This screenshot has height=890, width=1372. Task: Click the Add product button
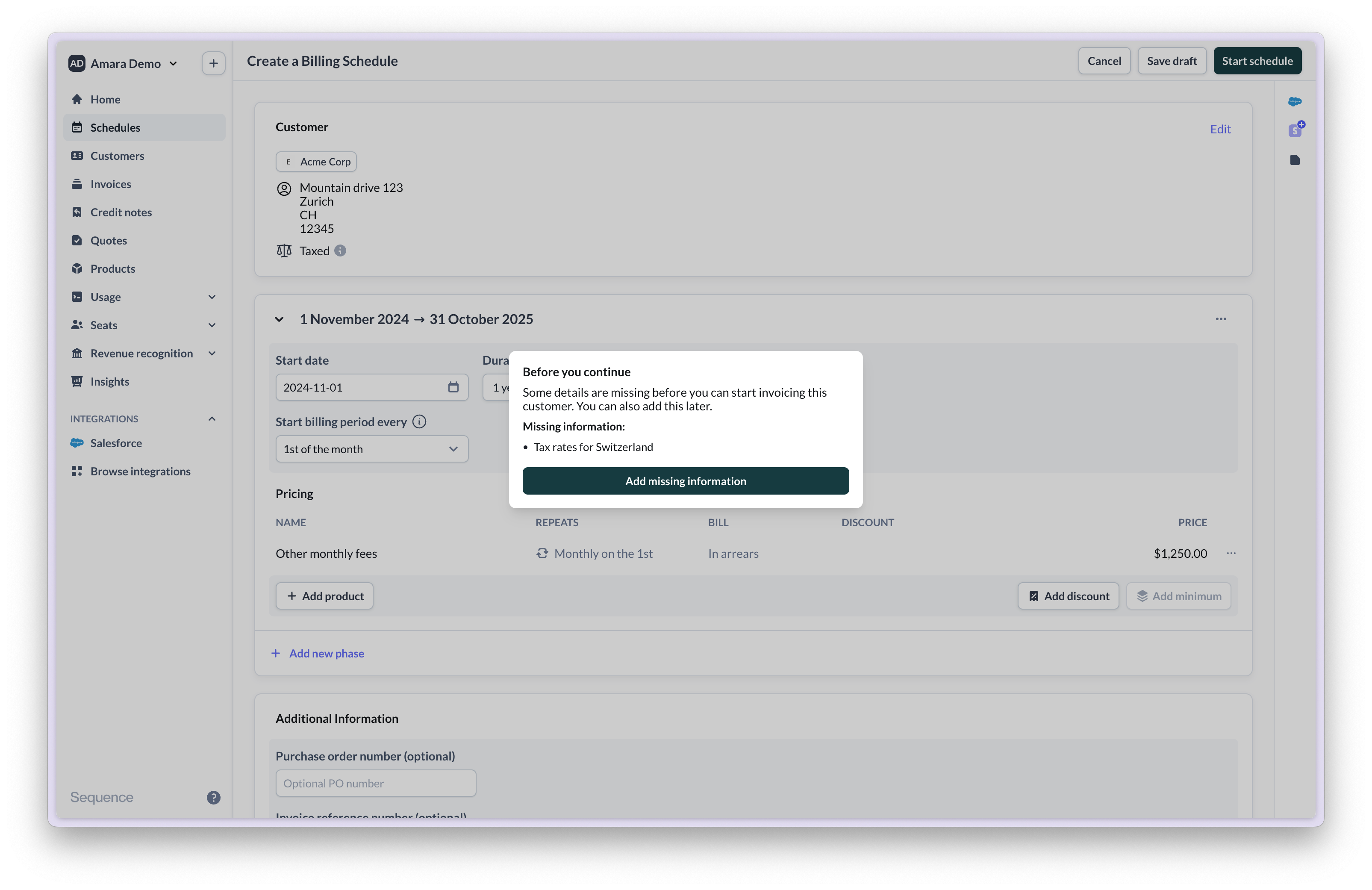click(324, 596)
